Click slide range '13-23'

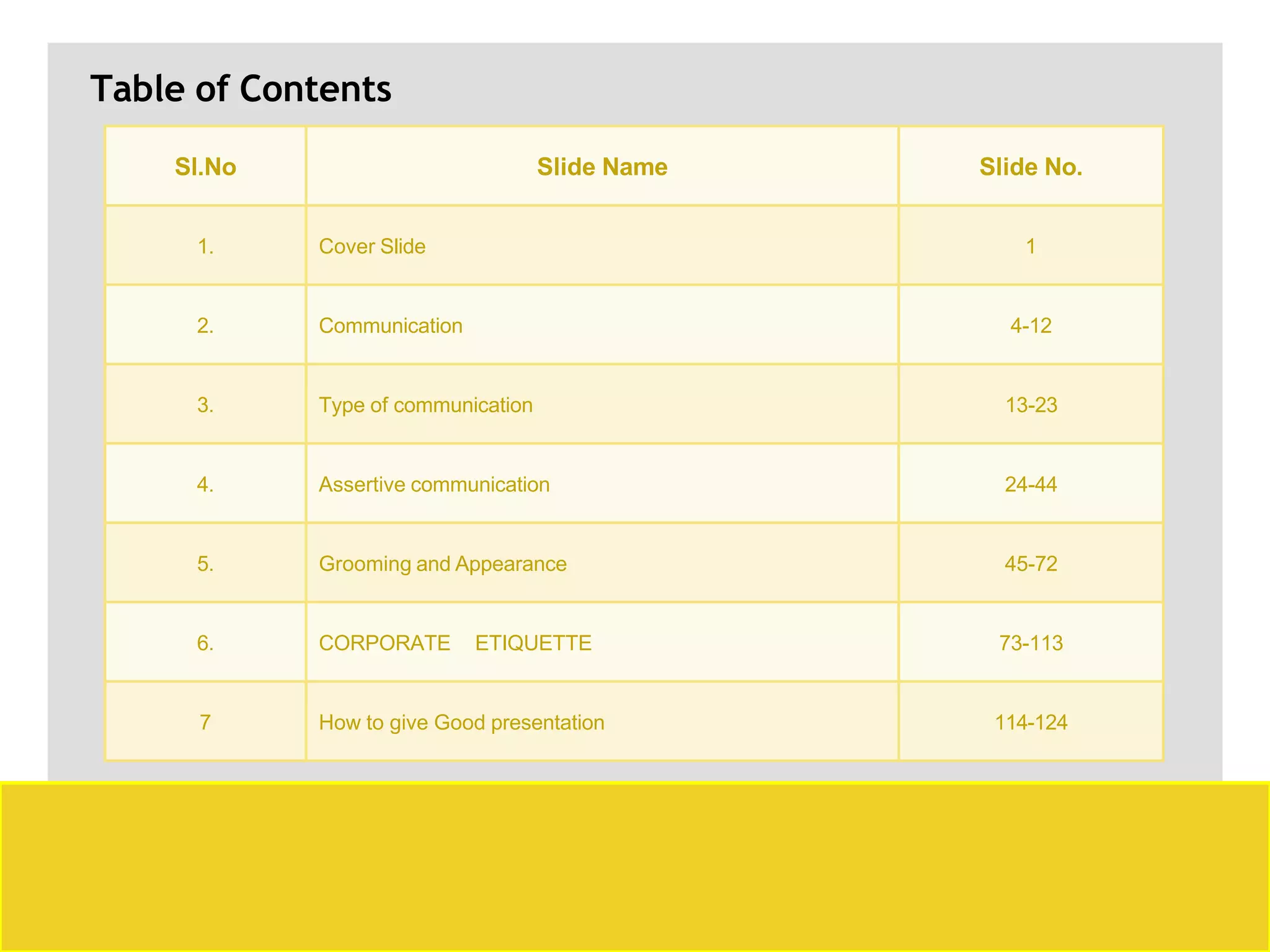coord(1031,405)
